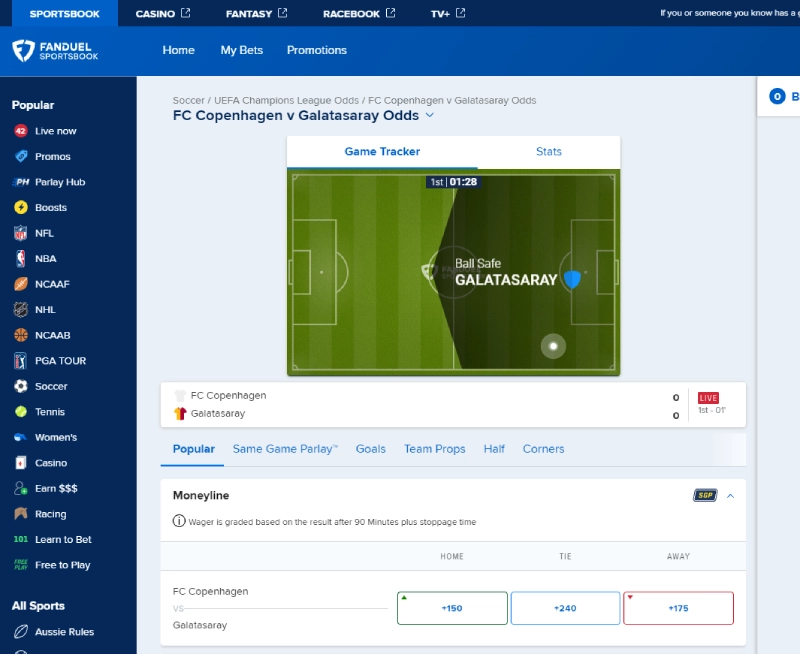Open the betslip counter badge
This screenshot has height=654, width=800.
tap(777, 96)
